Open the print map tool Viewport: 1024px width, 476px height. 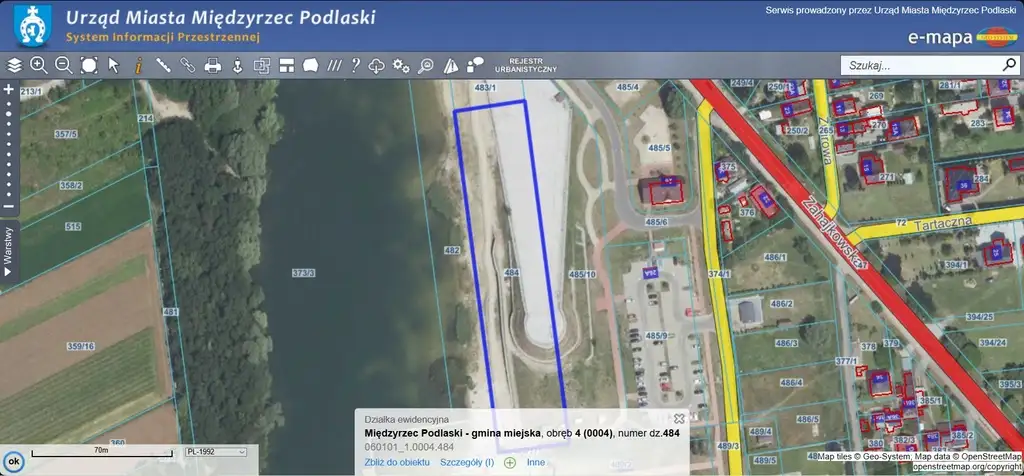pyautogui.click(x=212, y=65)
